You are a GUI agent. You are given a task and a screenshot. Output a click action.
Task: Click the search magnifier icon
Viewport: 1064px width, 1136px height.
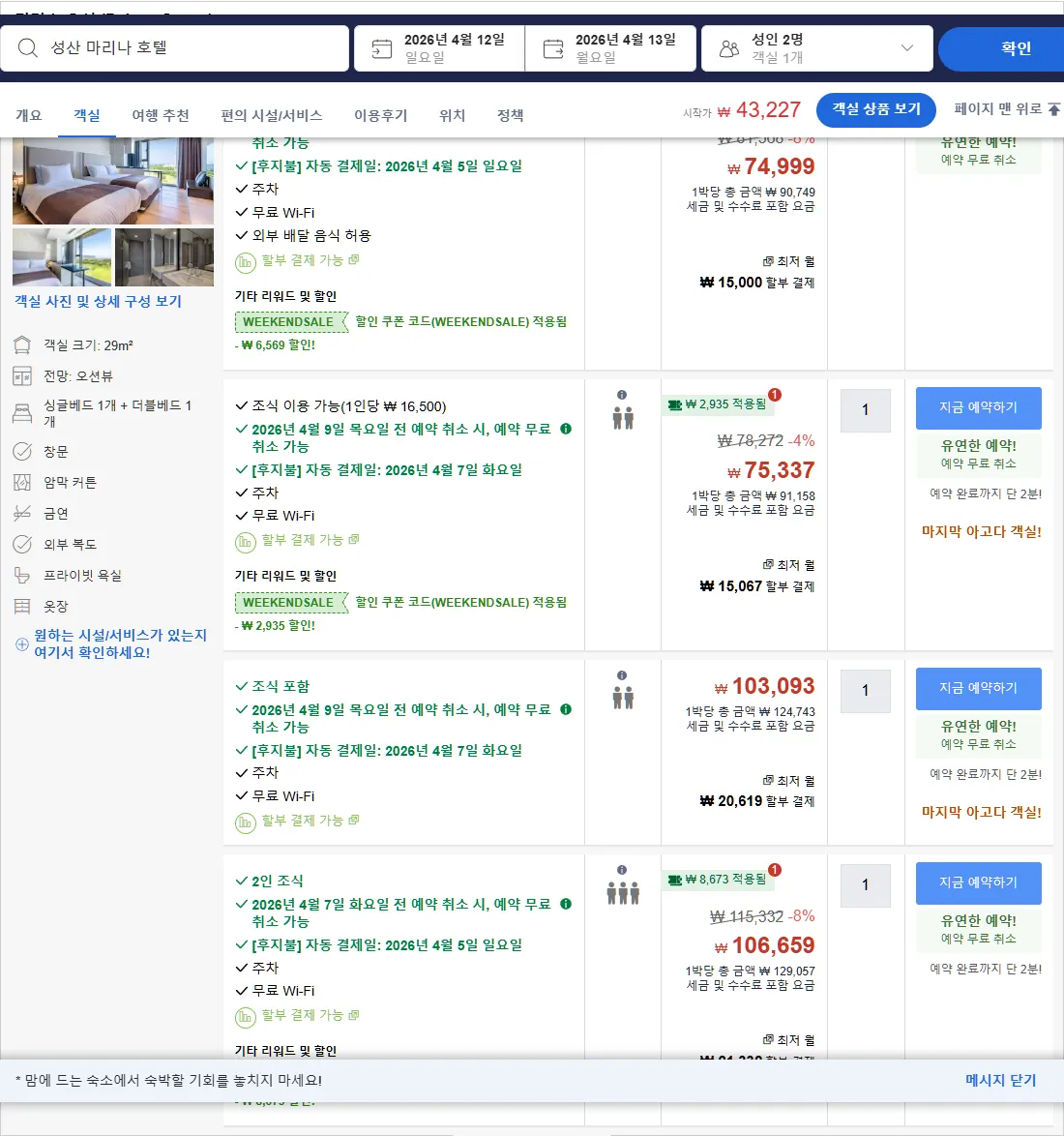[27, 47]
